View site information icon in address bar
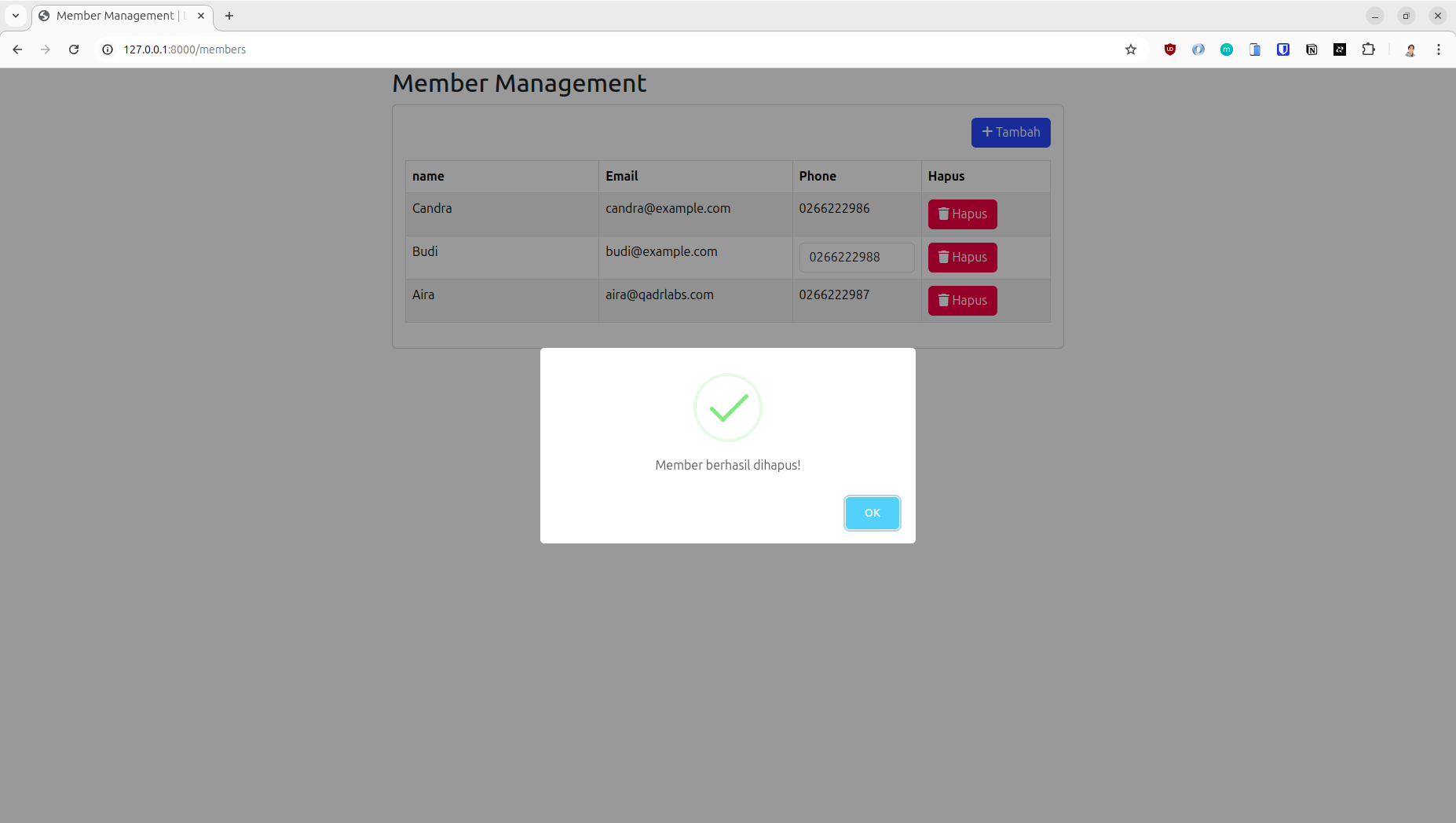Image resolution: width=1456 pixels, height=823 pixels. tap(108, 49)
